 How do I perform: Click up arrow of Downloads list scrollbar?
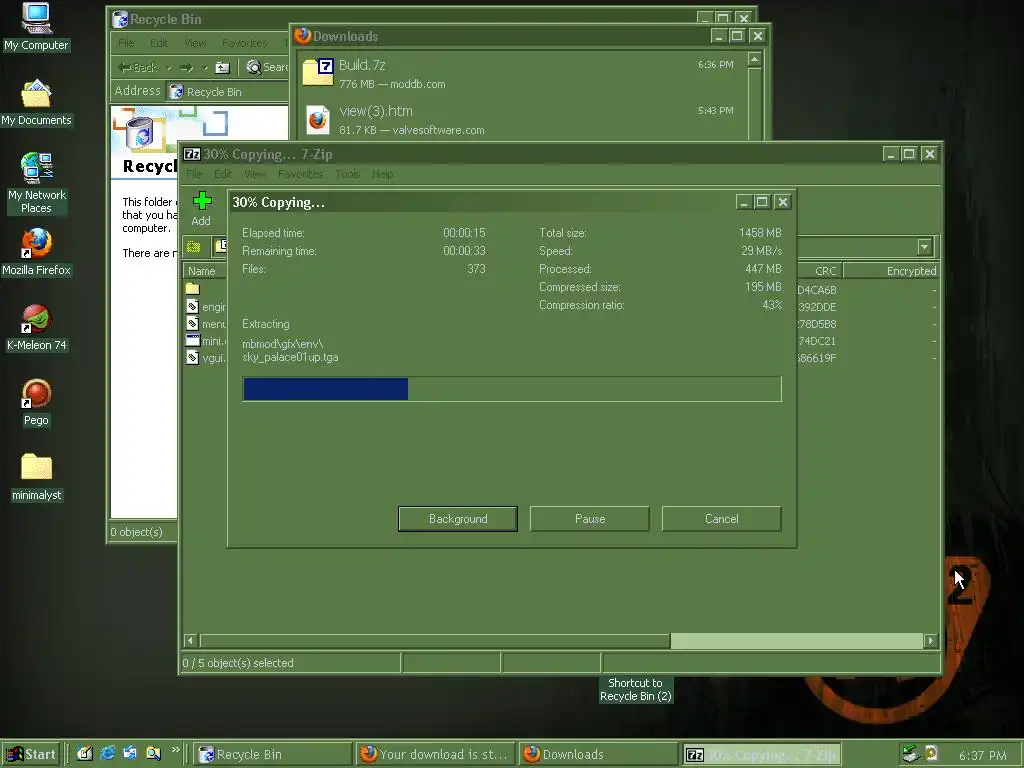pos(754,60)
